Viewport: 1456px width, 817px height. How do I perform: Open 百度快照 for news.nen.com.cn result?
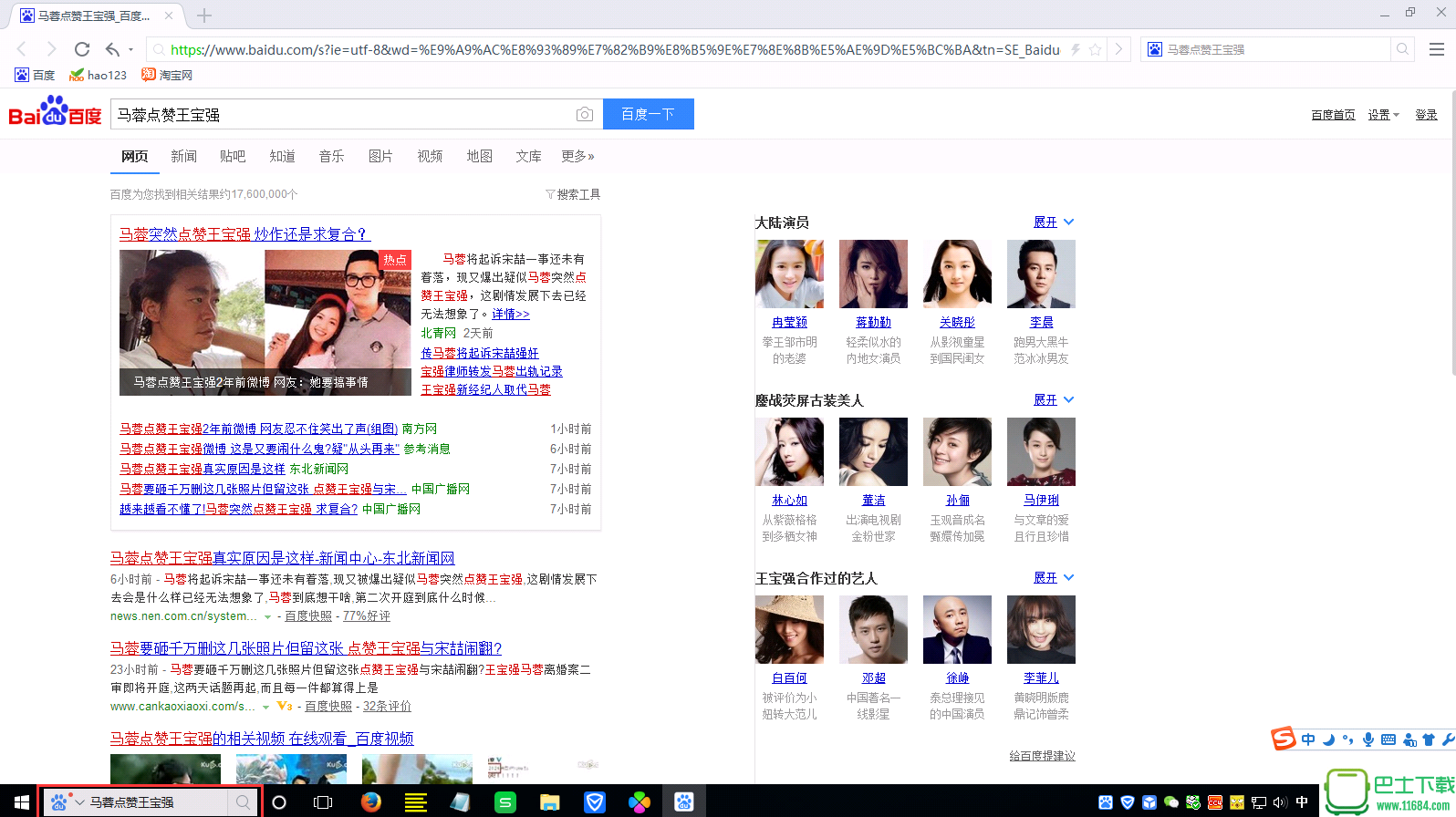[x=308, y=616]
